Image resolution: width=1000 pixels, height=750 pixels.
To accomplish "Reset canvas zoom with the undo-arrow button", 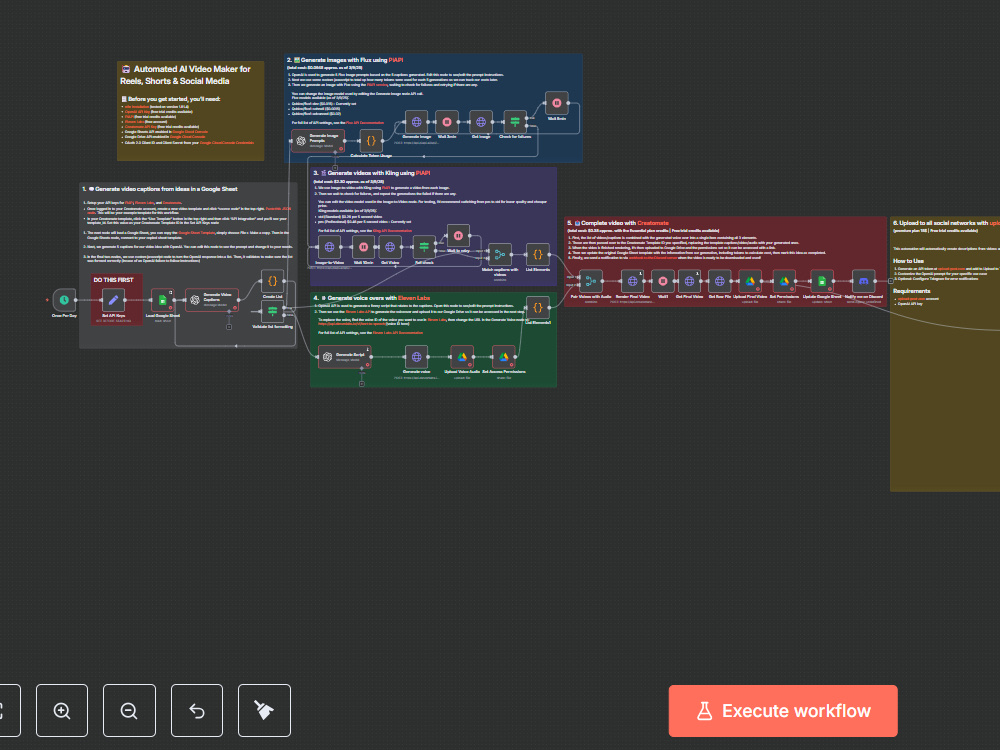I will click(197, 710).
